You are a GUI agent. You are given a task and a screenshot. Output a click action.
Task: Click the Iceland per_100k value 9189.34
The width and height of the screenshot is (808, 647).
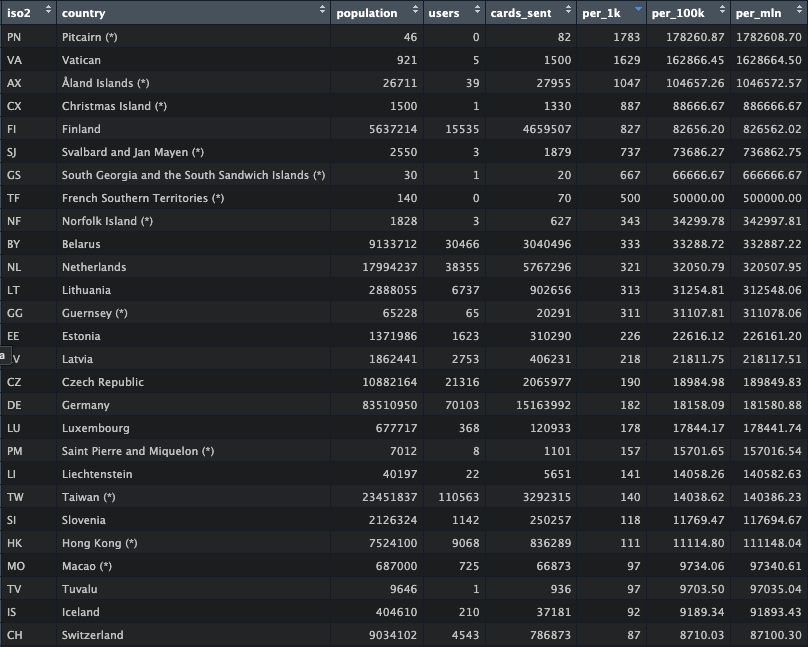698,612
